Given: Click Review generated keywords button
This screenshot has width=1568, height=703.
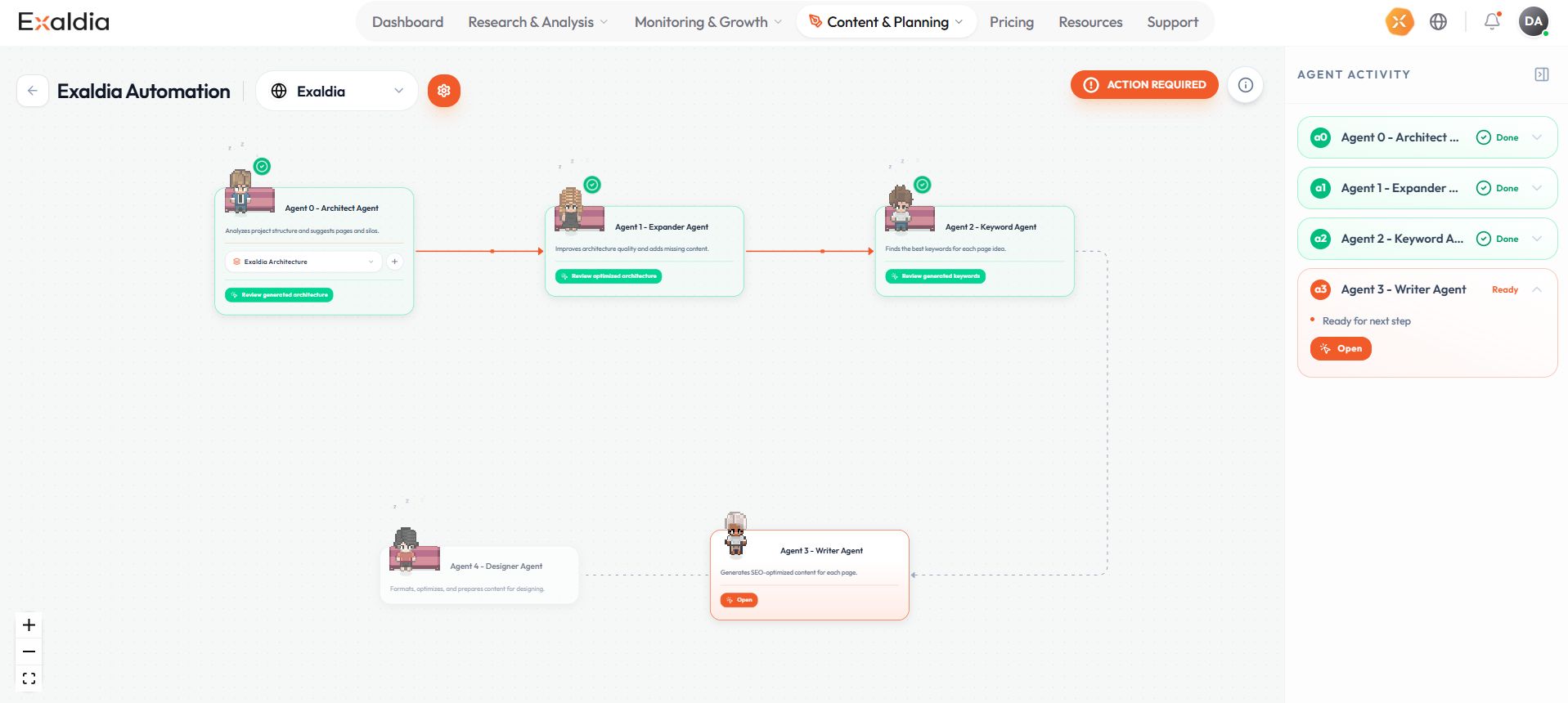Looking at the screenshot, I should click(x=935, y=276).
